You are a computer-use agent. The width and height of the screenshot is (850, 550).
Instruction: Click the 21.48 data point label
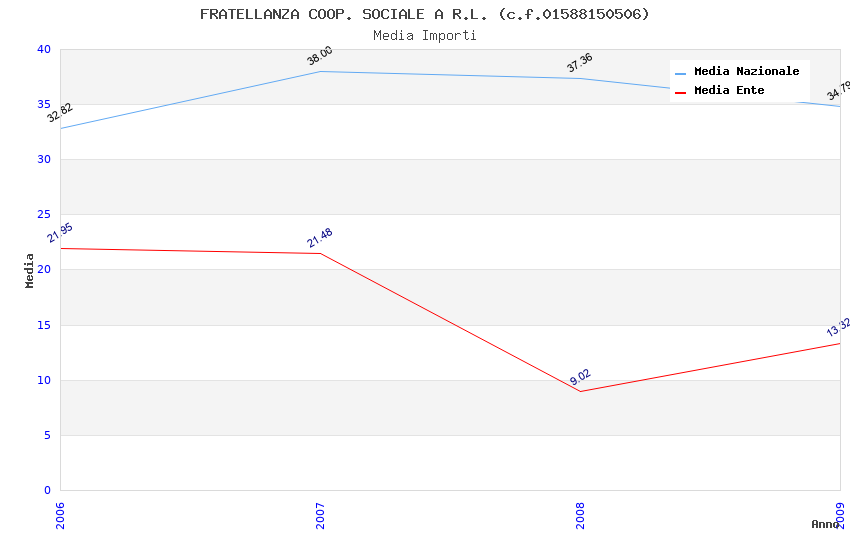320,238
